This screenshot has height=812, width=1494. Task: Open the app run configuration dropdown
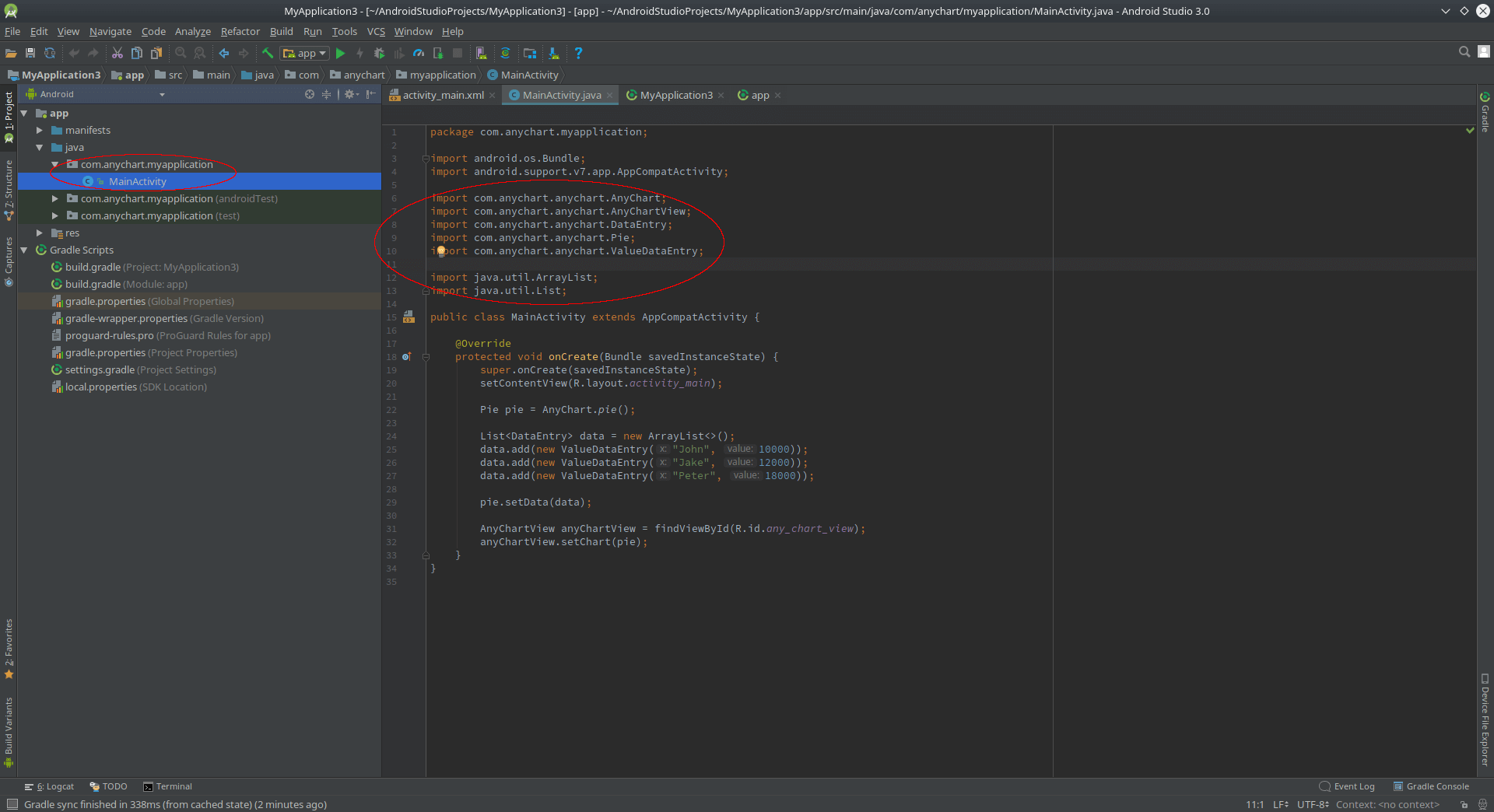305,53
